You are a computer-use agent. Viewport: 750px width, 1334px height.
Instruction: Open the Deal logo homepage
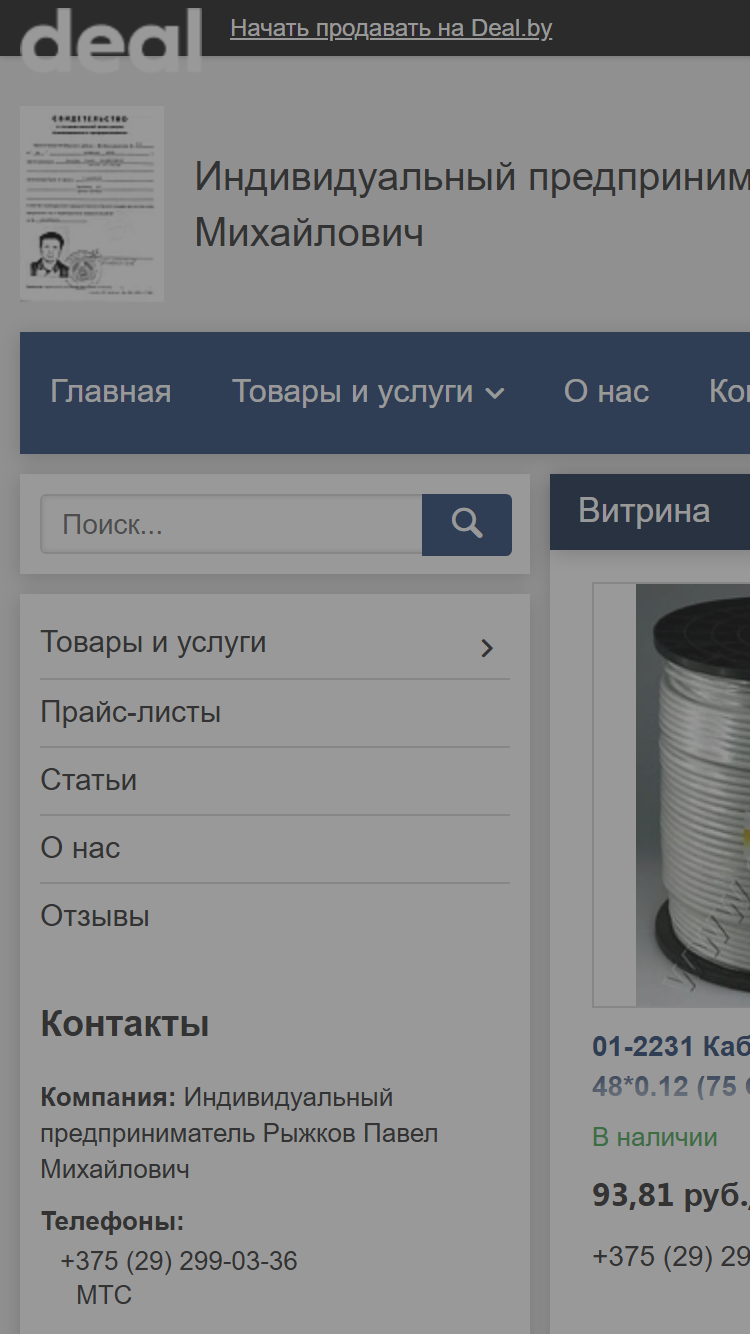110,38
